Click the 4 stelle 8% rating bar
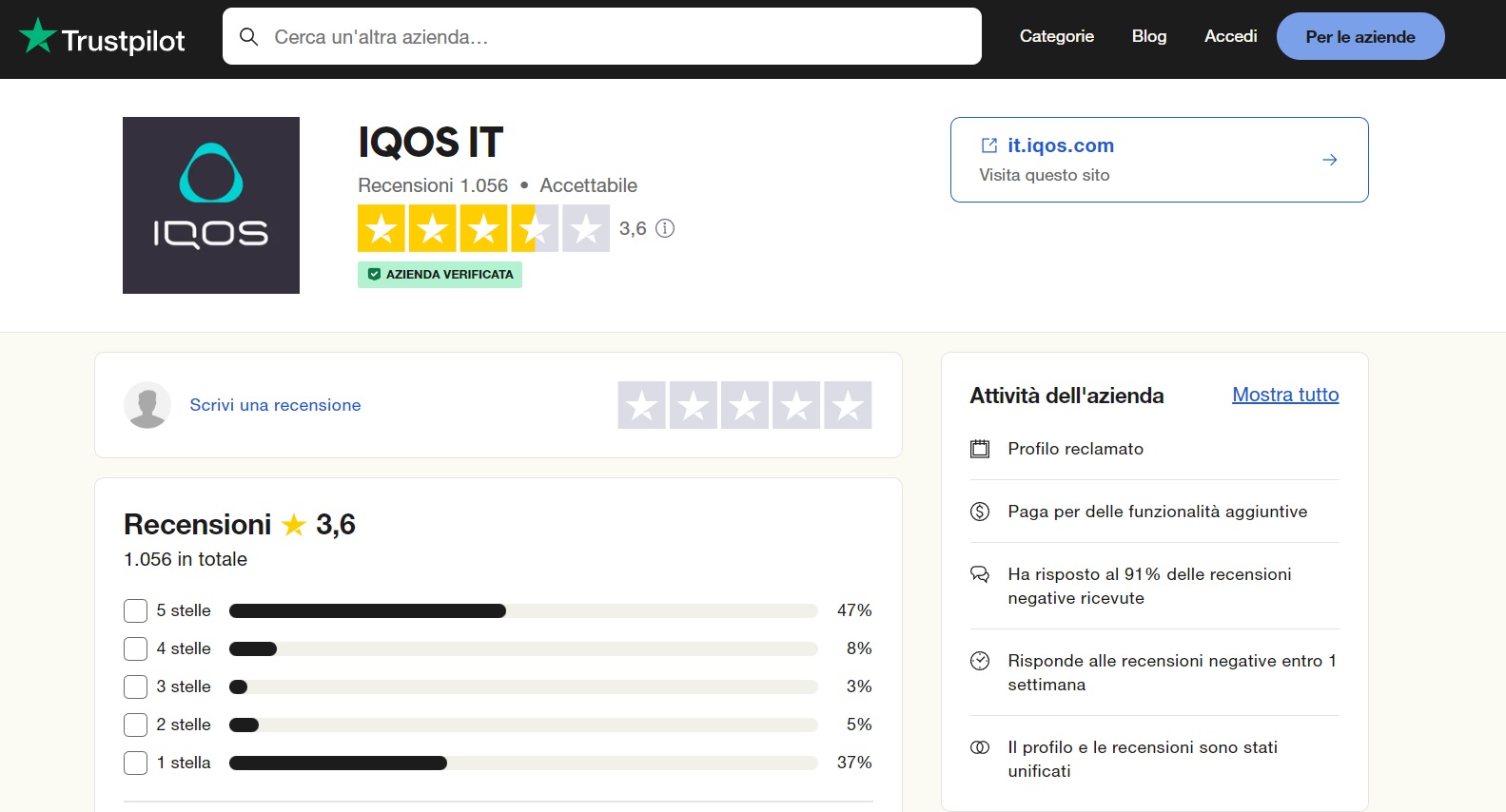The height and width of the screenshot is (812, 1506). [x=523, y=648]
